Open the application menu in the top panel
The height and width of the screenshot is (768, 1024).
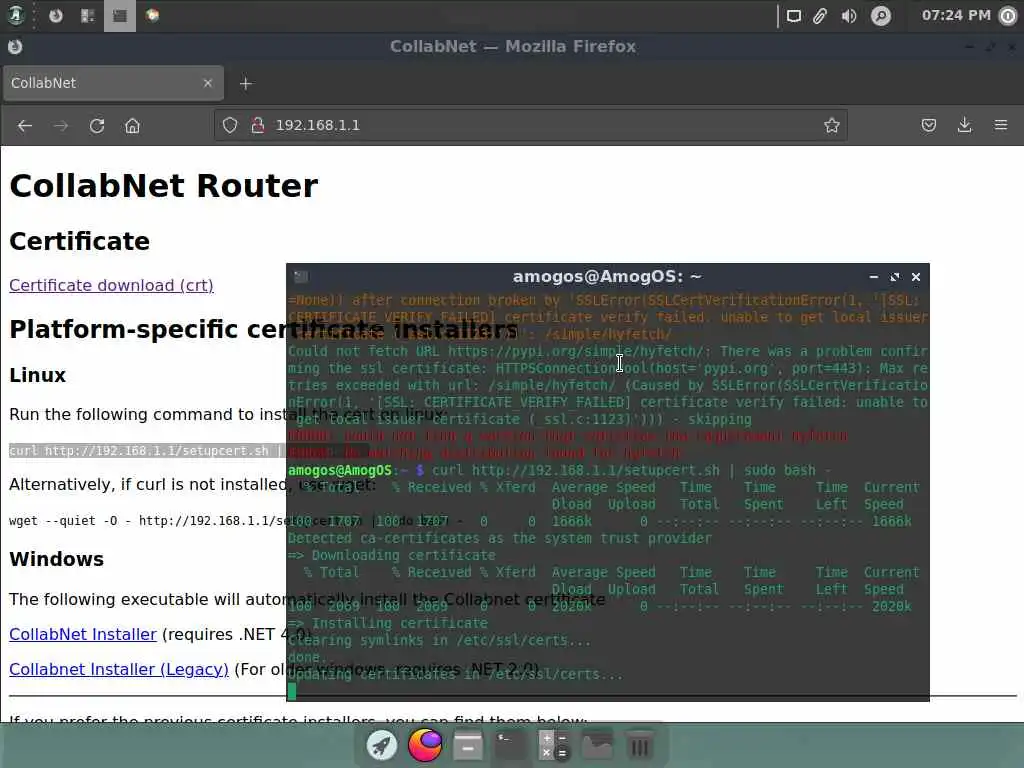pyautogui.click(x=16, y=15)
